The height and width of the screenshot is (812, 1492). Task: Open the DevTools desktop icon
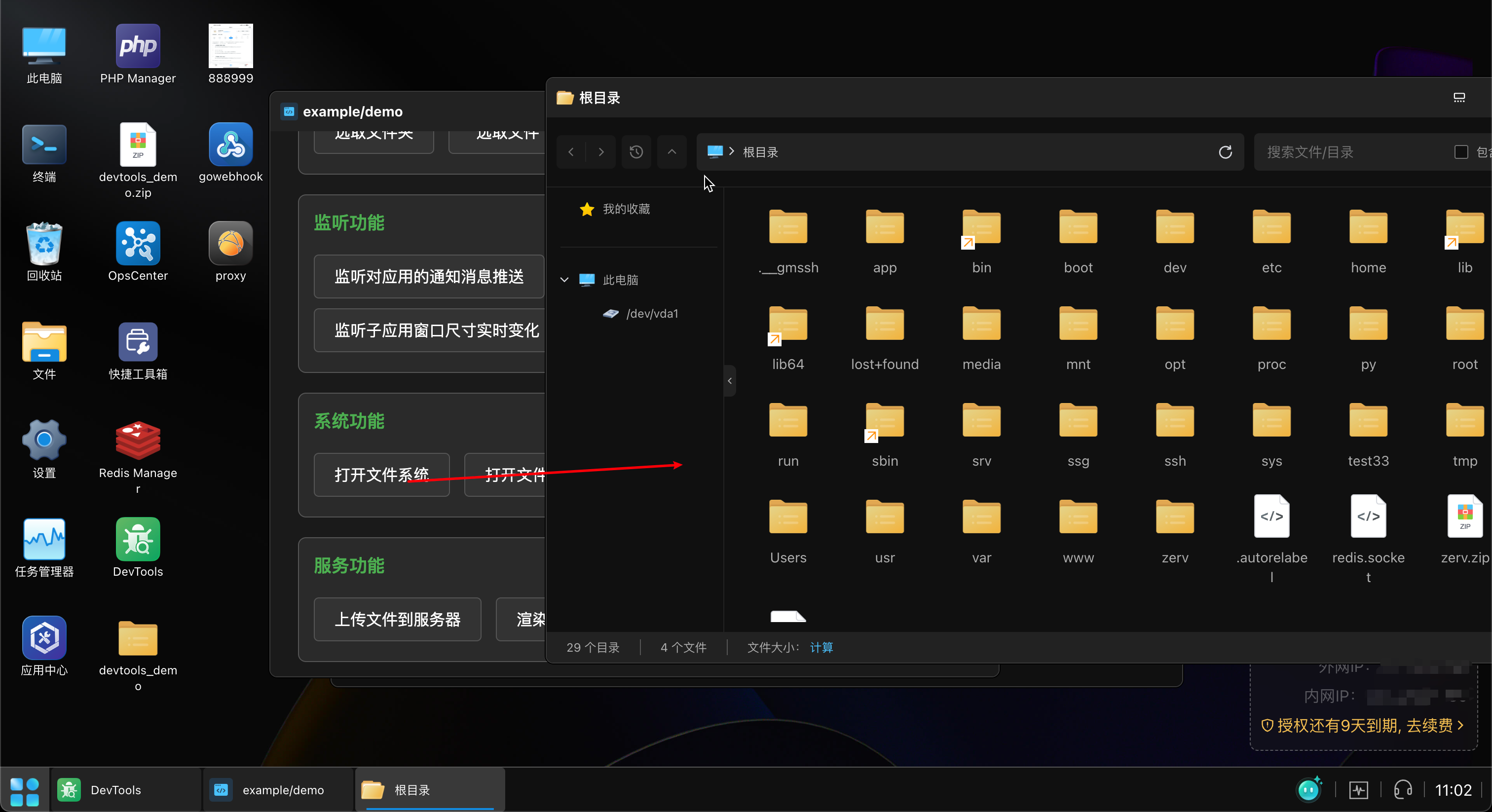coord(138,548)
